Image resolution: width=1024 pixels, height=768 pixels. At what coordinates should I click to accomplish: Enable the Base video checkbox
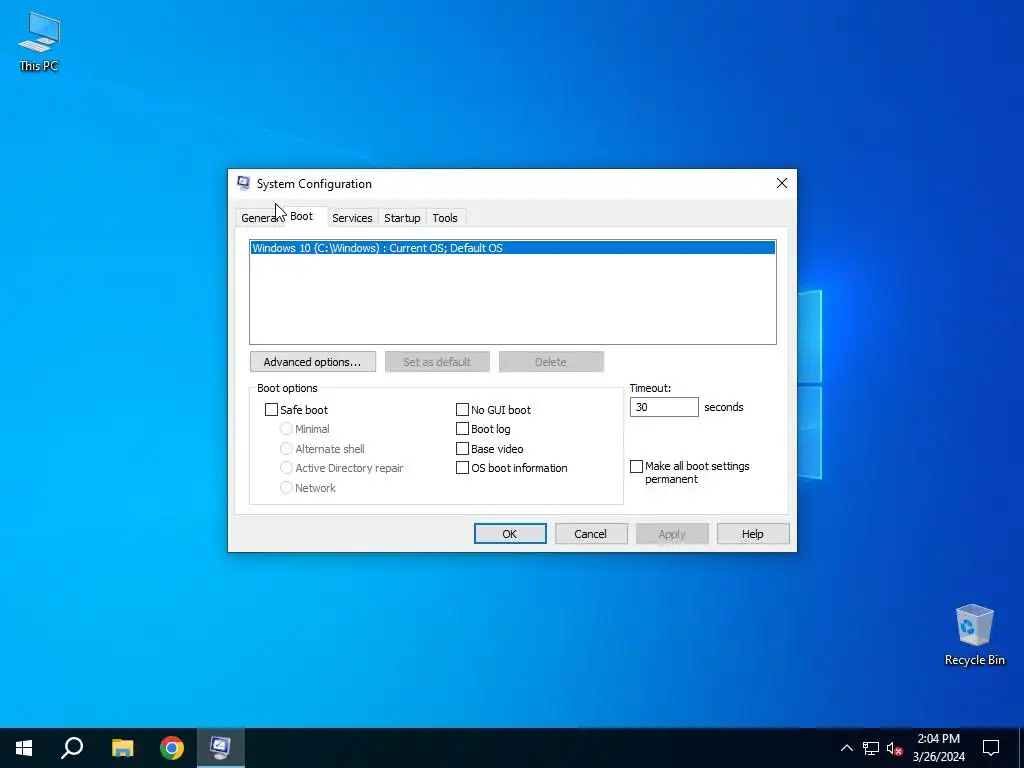click(462, 449)
